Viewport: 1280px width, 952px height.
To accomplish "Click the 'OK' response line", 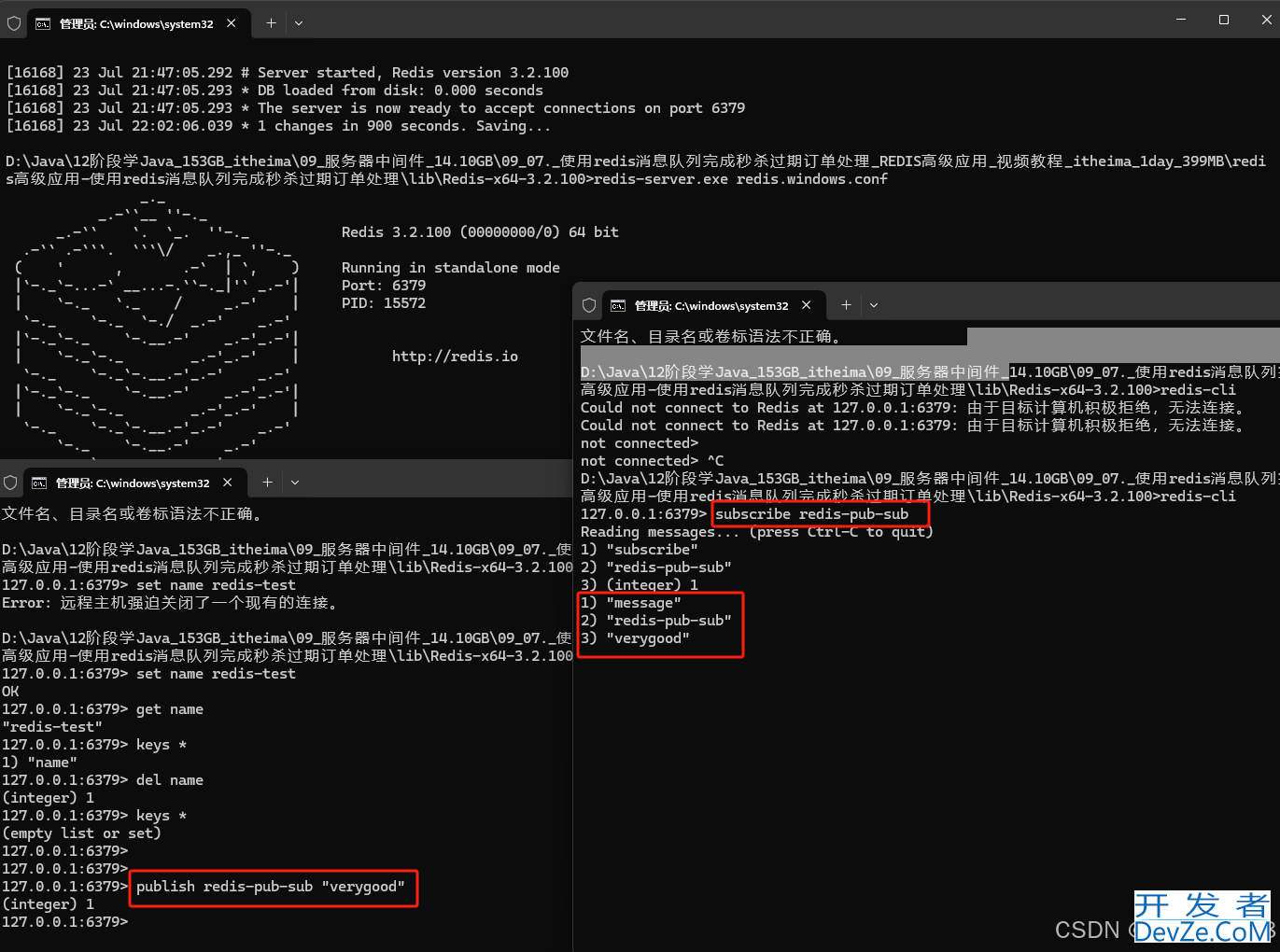I will click(x=10, y=691).
